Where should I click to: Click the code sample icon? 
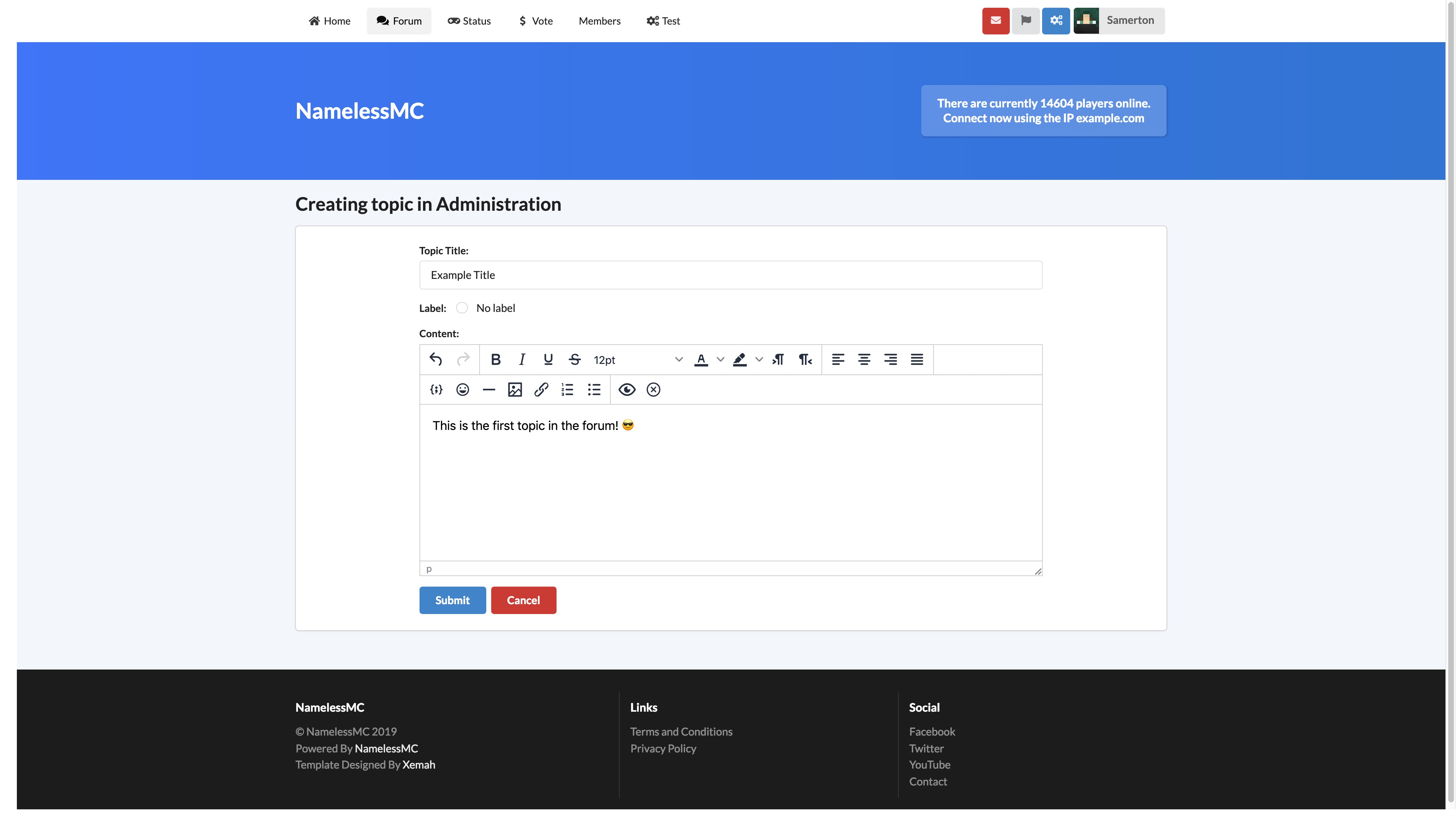tap(436, 390)
